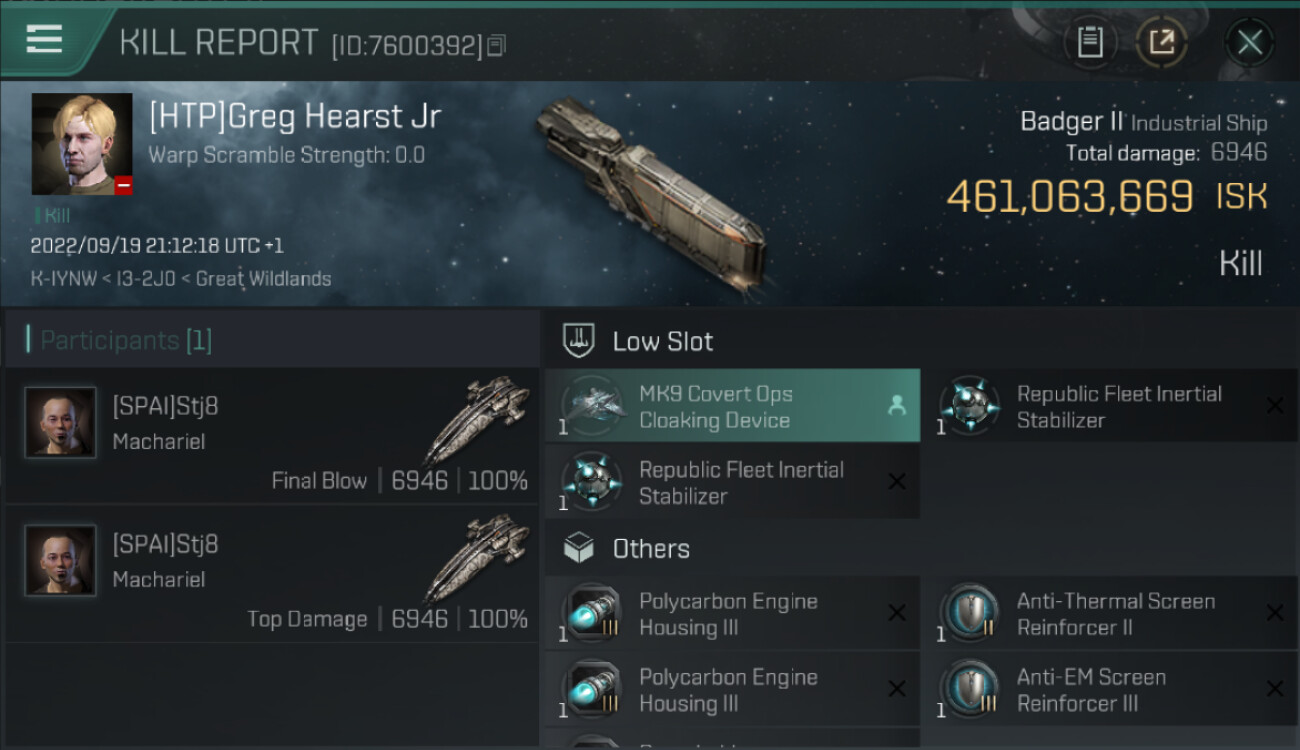Viewport: 1300px width, 750px height.
Task: Copy the kill report ID
Action: pyautogui.click(x=497, y=45)
